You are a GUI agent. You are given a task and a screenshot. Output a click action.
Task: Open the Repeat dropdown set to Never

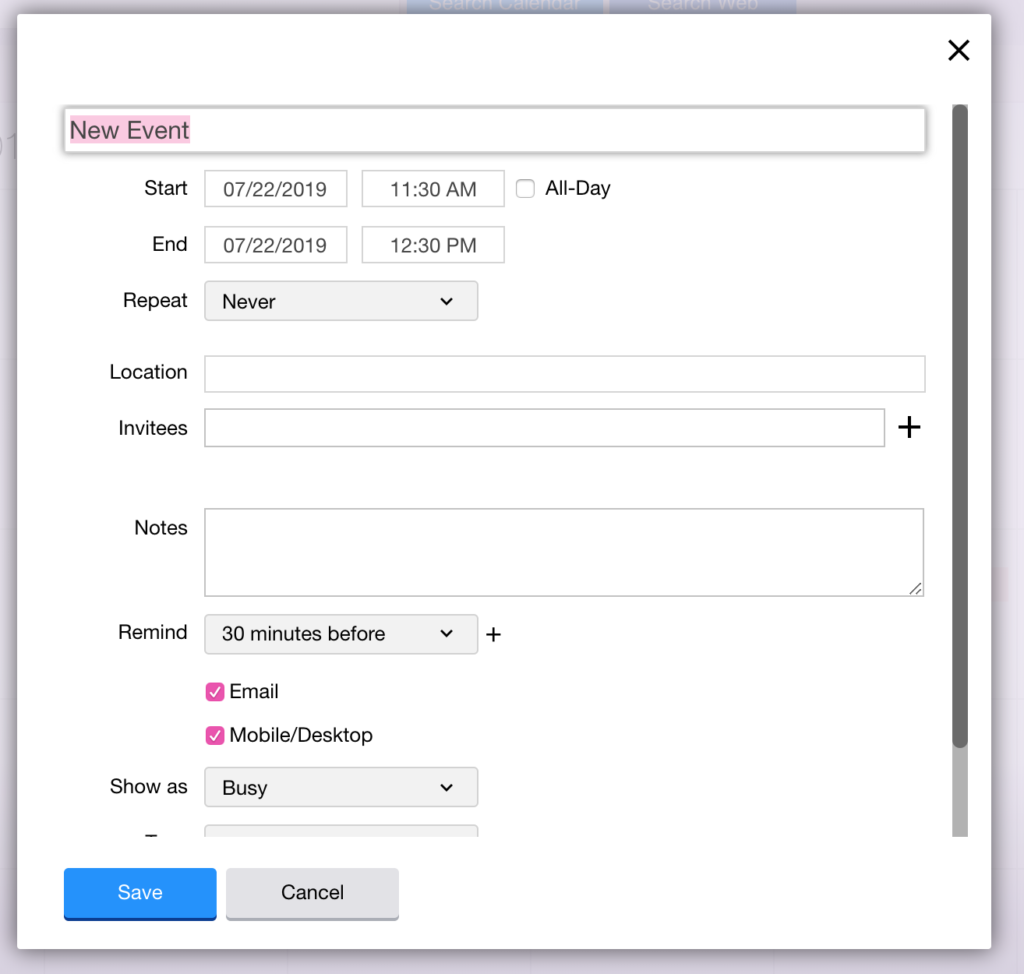click(x=341, y=301)
